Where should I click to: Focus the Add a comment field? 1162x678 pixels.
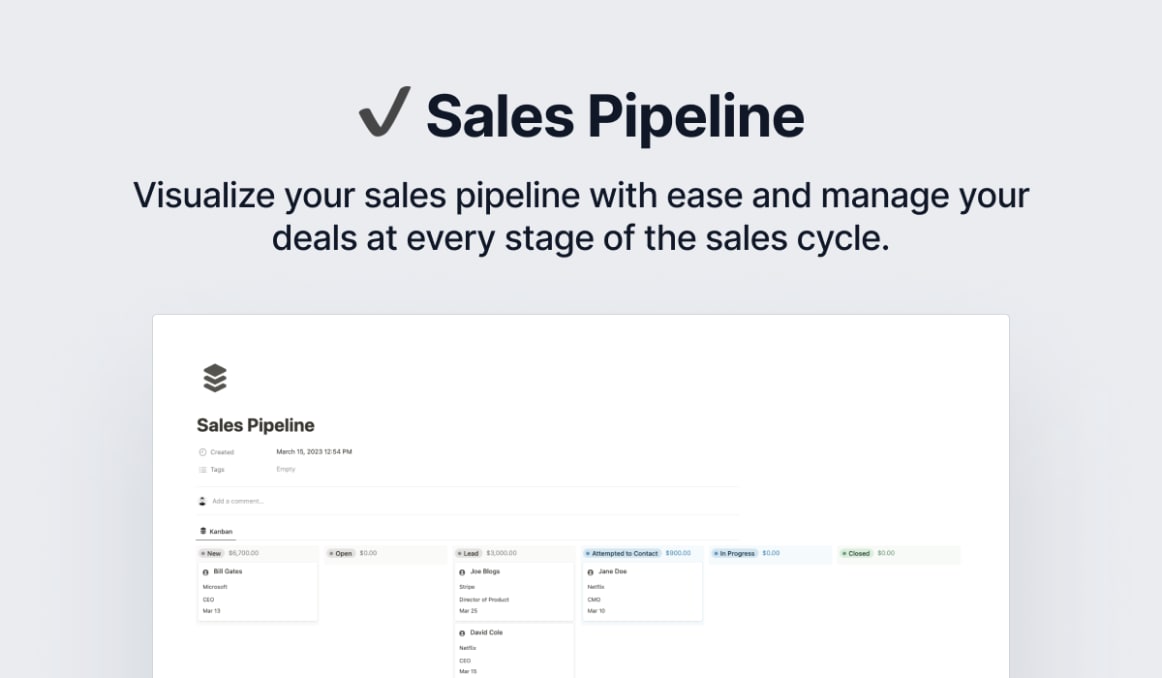(x=238, y=501)
